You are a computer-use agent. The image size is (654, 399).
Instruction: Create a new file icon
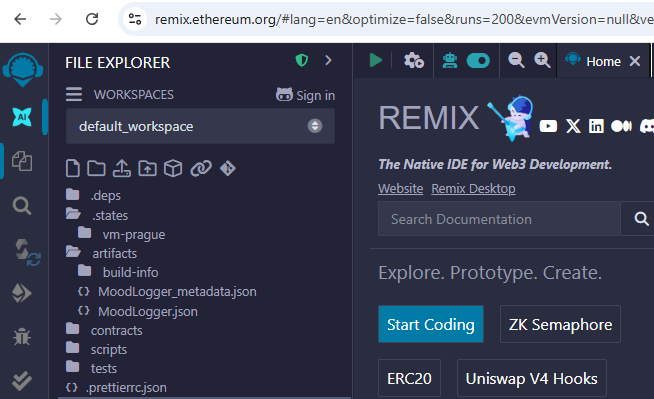tap(73, 168)
